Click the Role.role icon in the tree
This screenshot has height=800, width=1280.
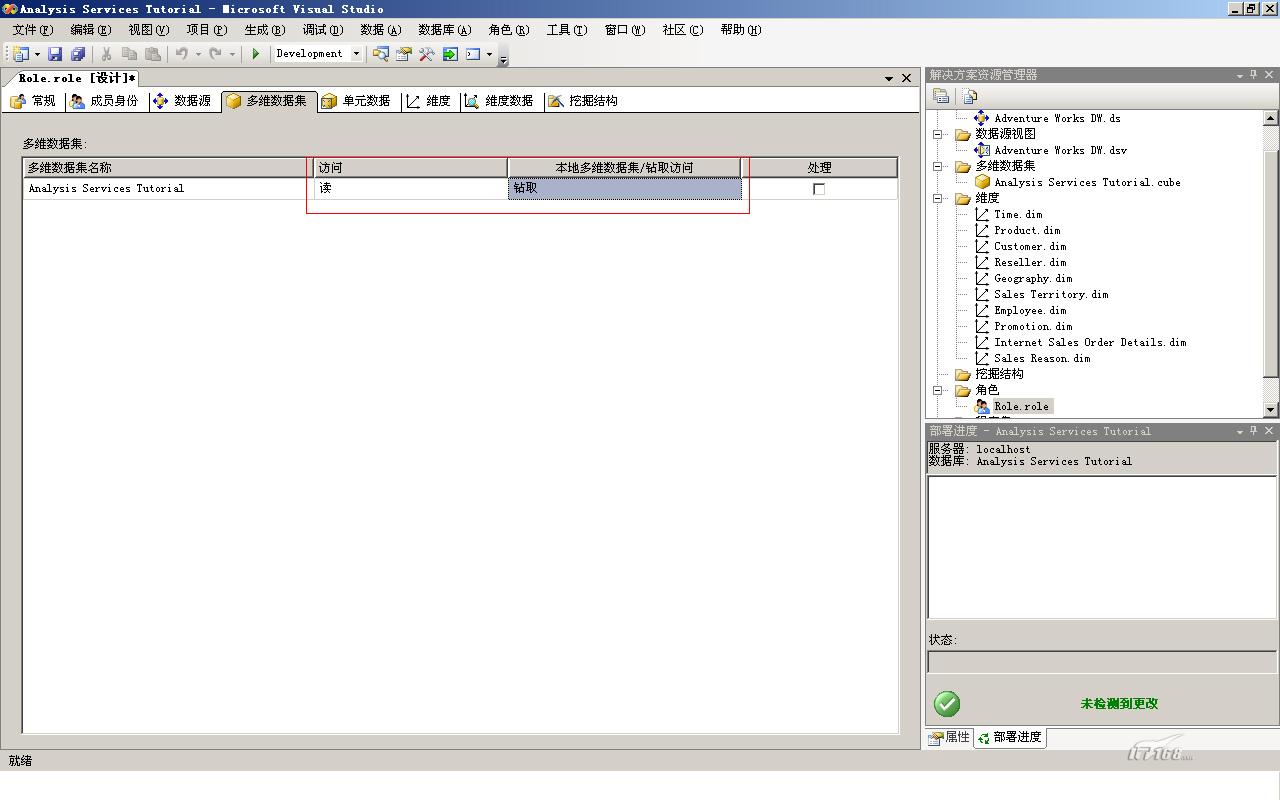point(982,406)
